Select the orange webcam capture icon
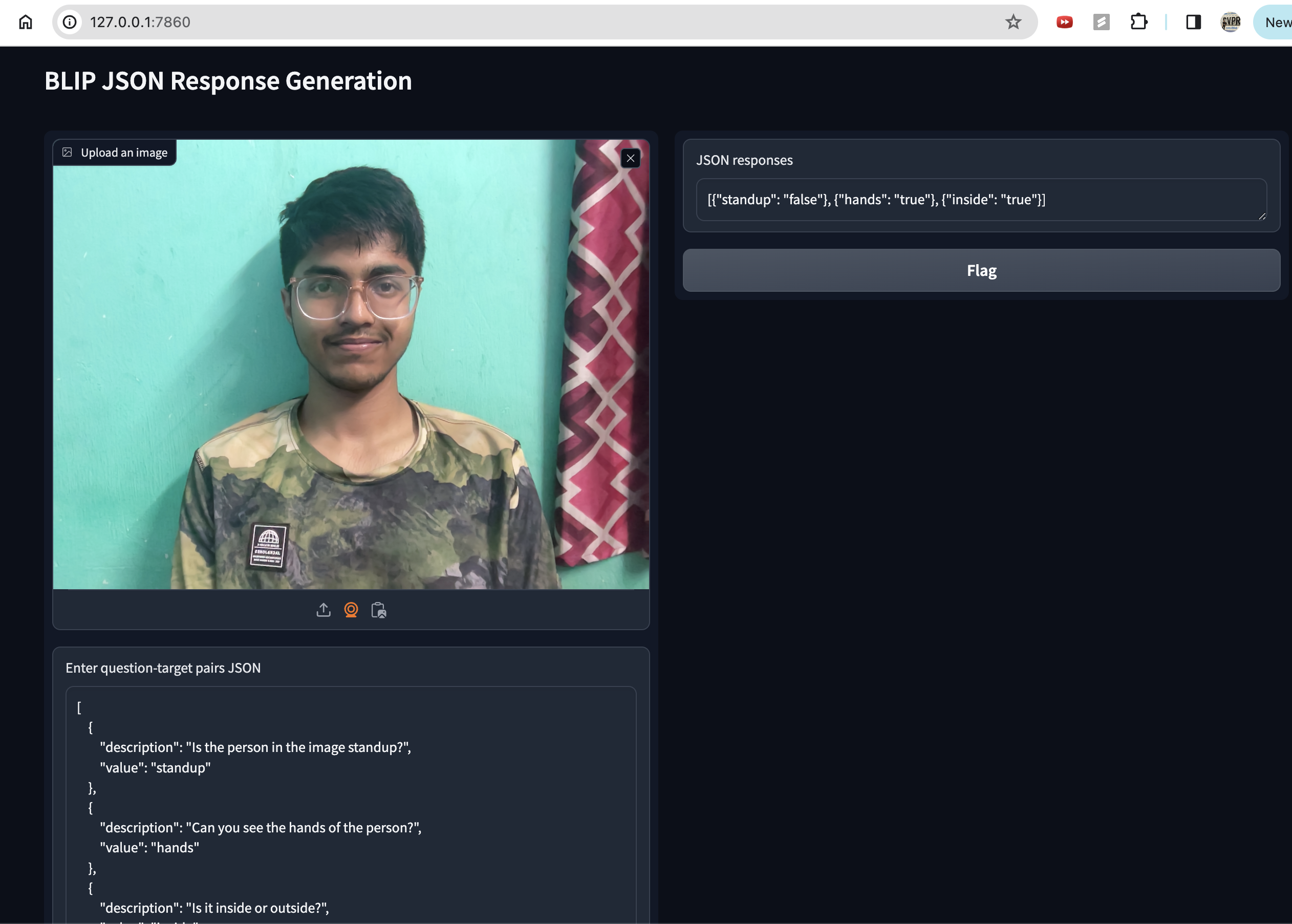The width and height of the screenshot is (1292, 924). (351, 610)
